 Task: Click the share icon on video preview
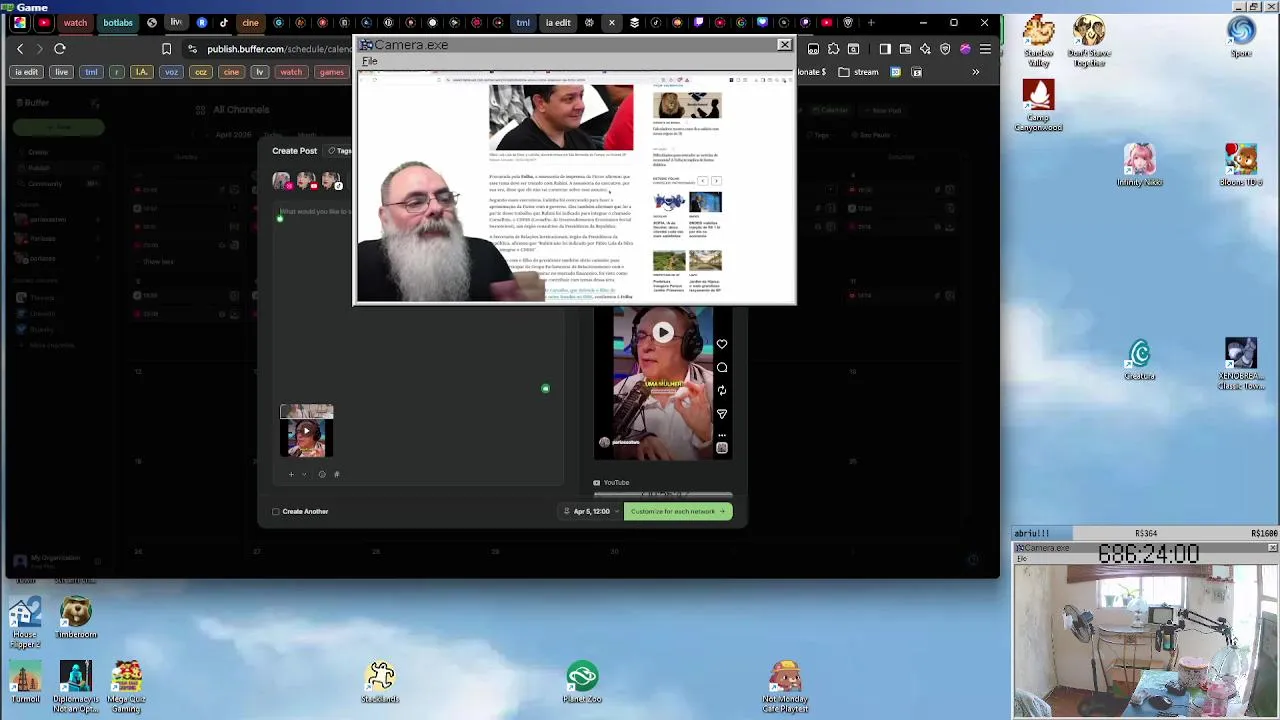[722, 413]
